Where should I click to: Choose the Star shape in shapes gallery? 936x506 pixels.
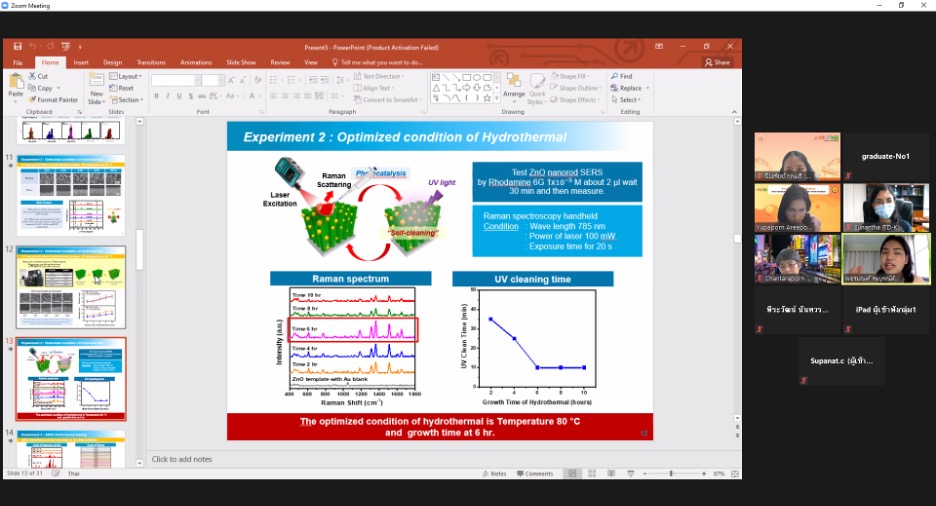coord(487,98)
